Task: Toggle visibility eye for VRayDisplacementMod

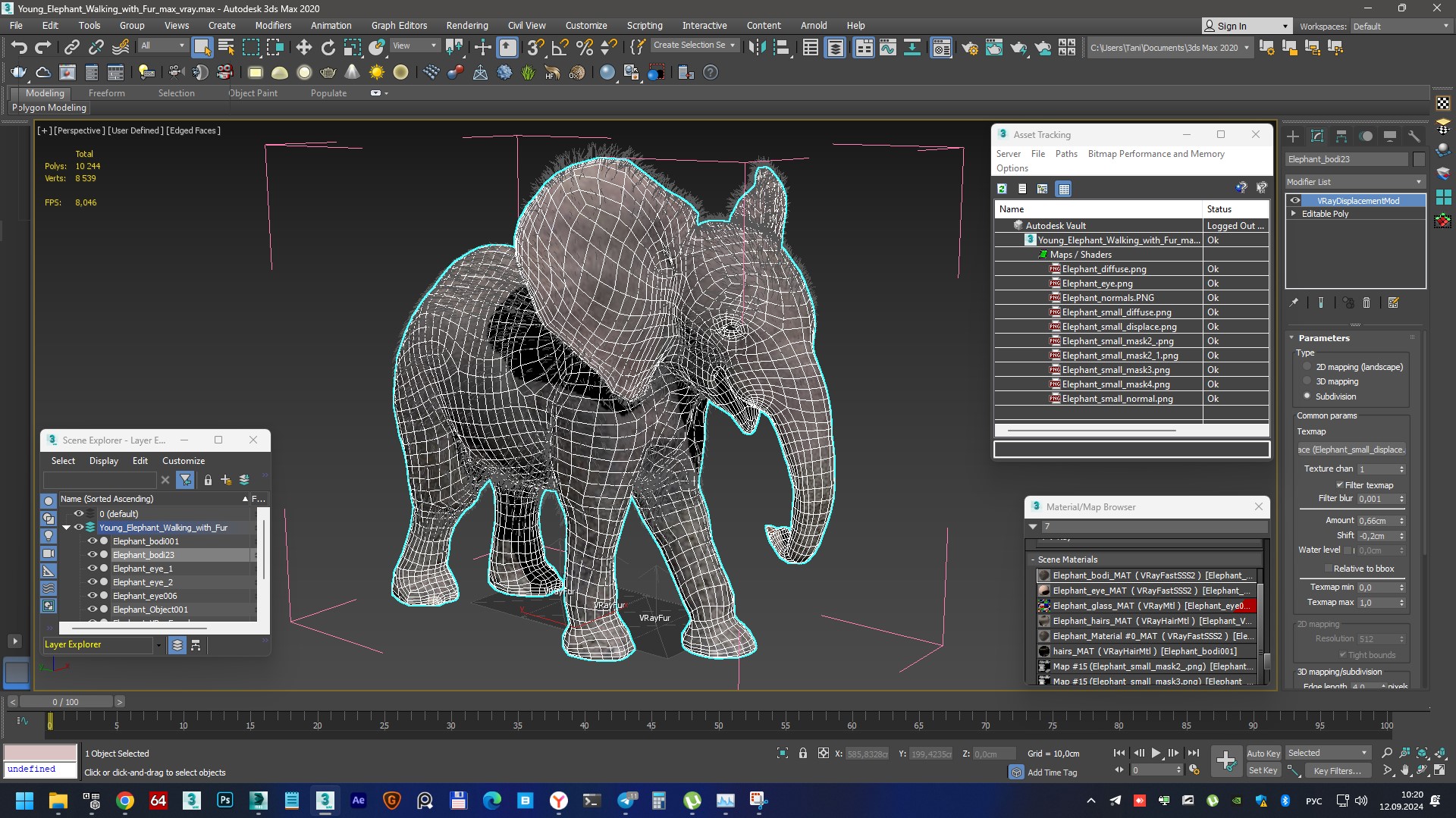Action: [x=1295, y=201]
